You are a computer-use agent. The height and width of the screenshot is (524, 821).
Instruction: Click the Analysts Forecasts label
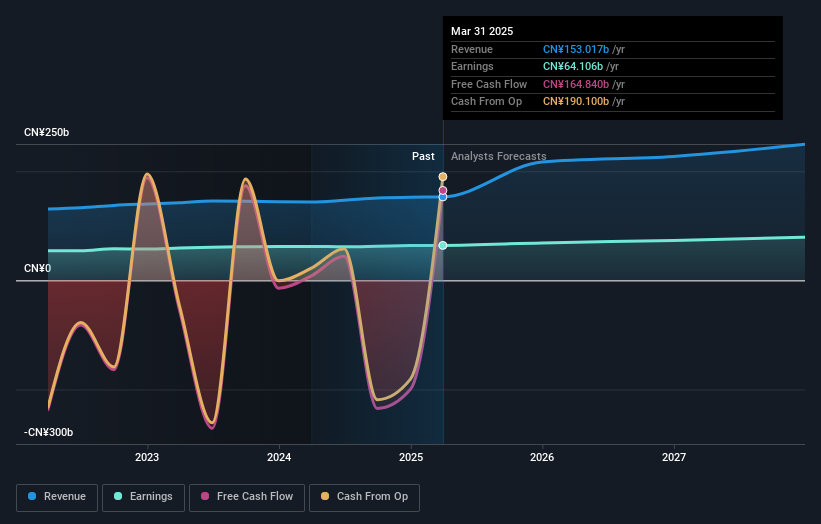[498, 157]
